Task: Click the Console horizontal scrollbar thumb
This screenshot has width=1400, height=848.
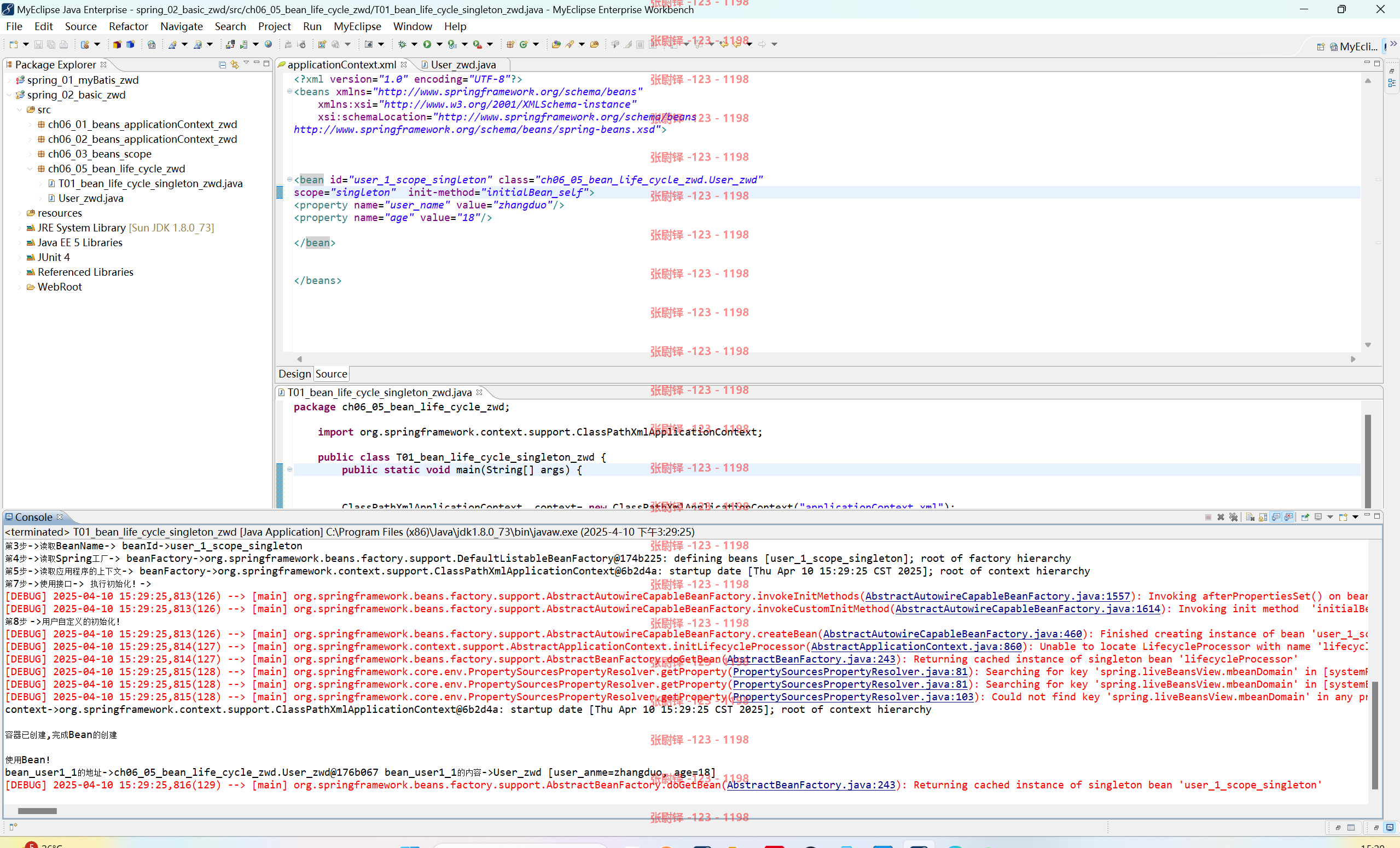Action: (37, 811)
